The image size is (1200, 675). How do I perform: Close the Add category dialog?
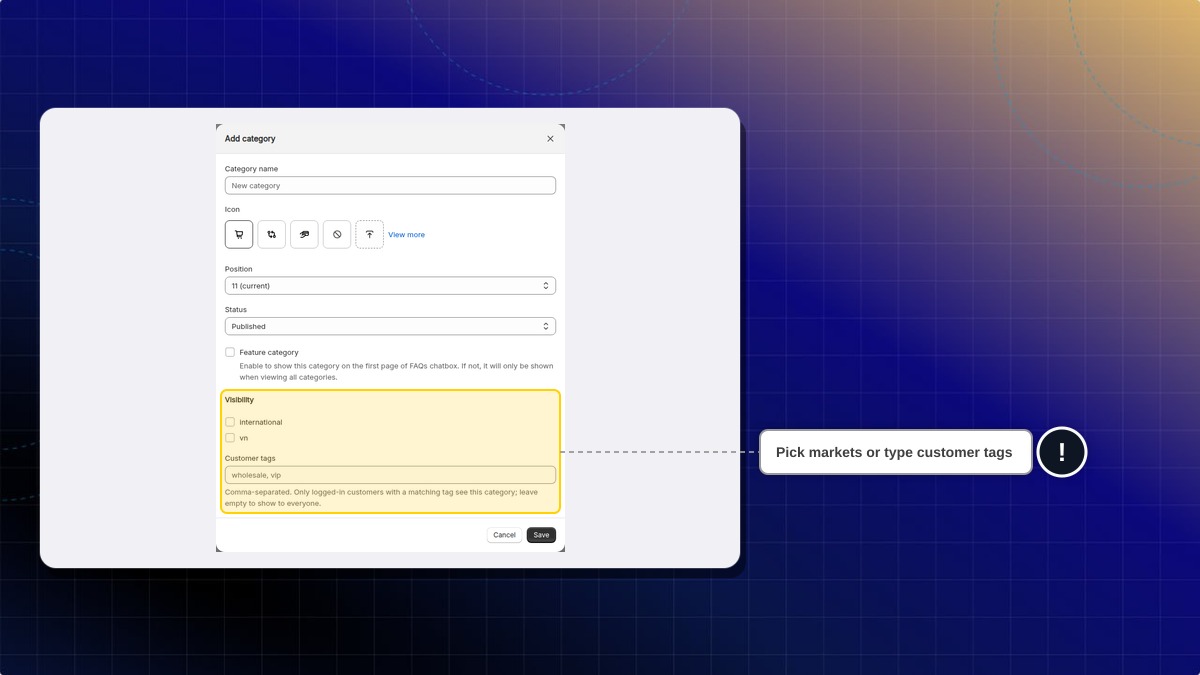click(550, 139)
